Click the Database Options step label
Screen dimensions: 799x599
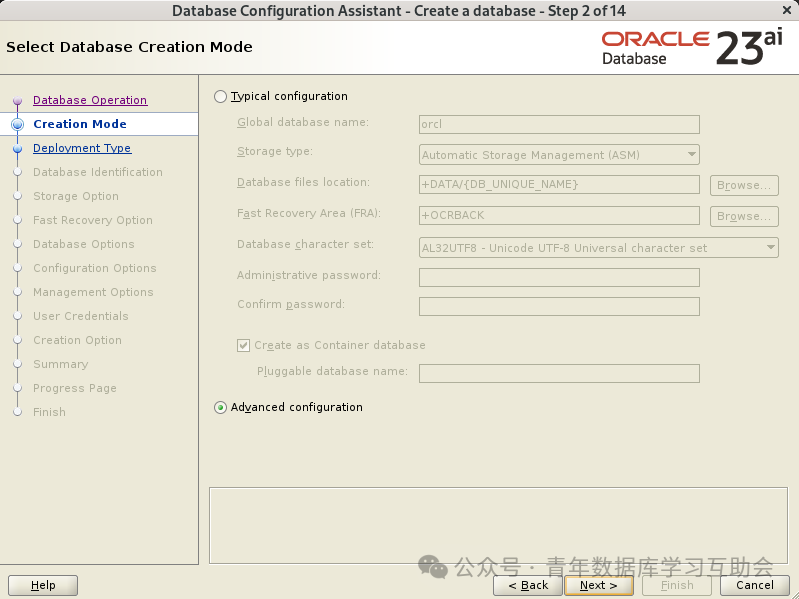pos(84,244)
